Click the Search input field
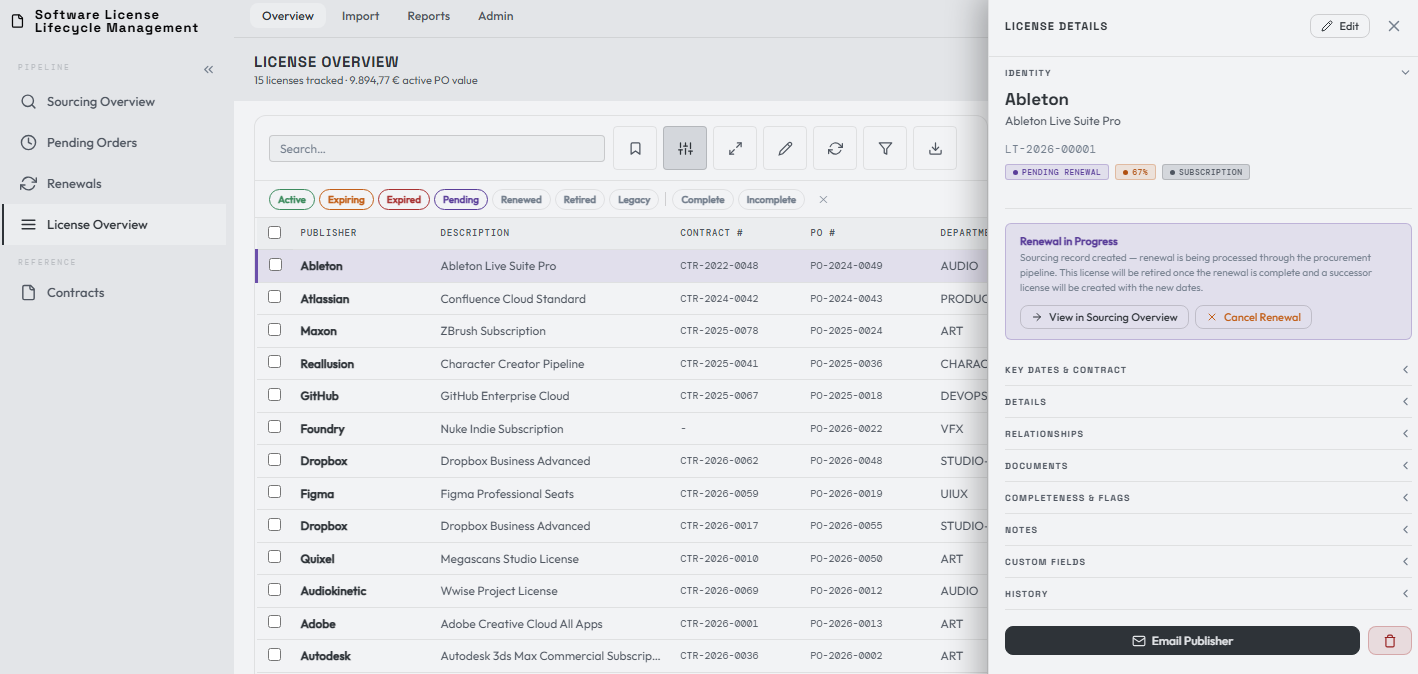The width and height of the screenshot is (1418, 674). click(437, 149)
